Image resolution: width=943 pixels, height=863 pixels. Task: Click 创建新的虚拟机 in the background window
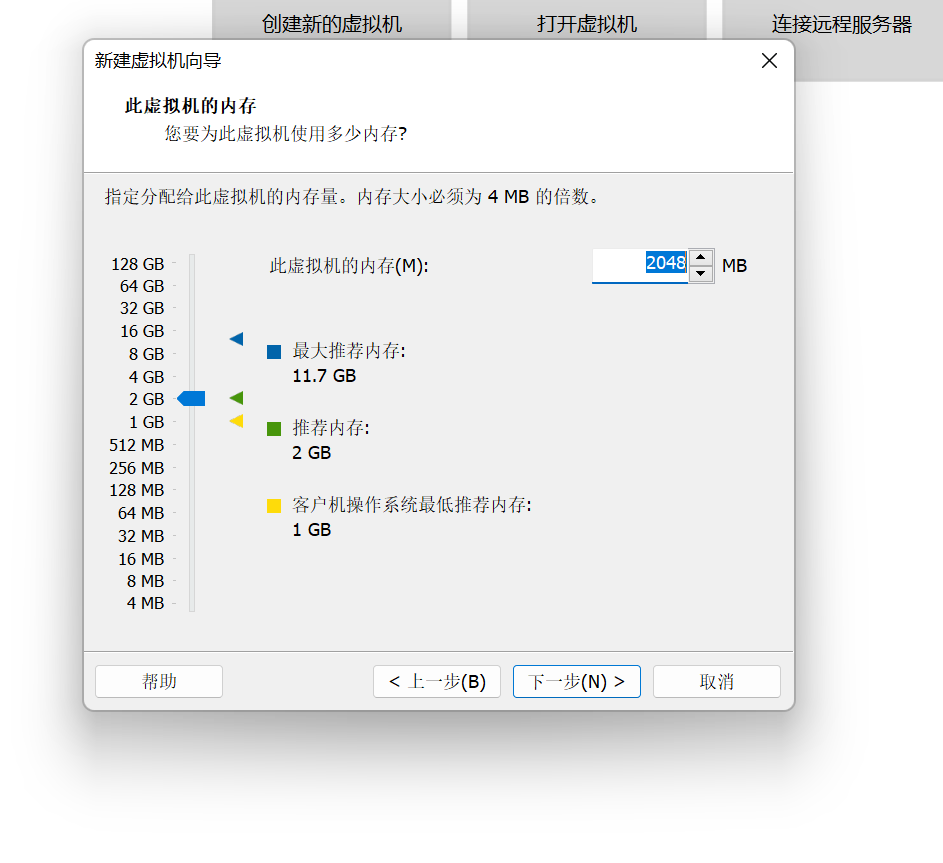pyautogui.click(x=331, y=24)
